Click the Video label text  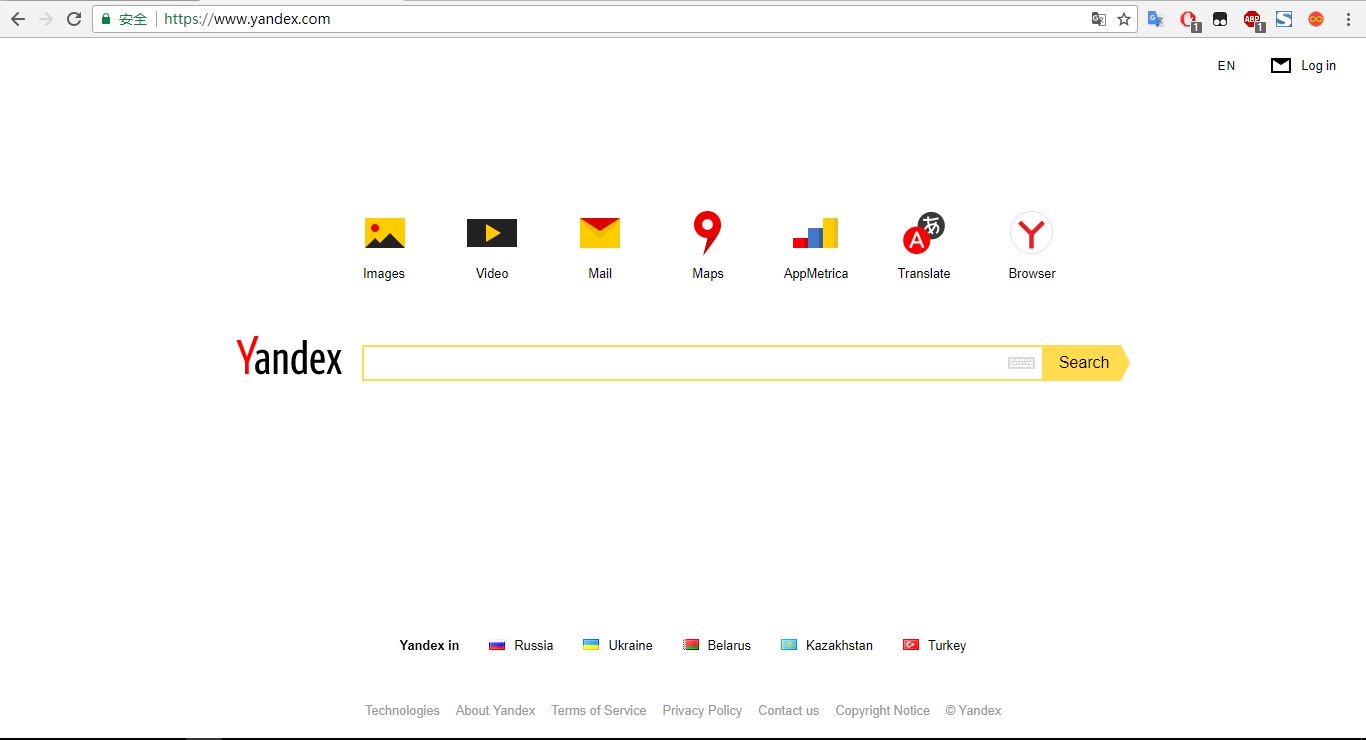pos(492,274)
